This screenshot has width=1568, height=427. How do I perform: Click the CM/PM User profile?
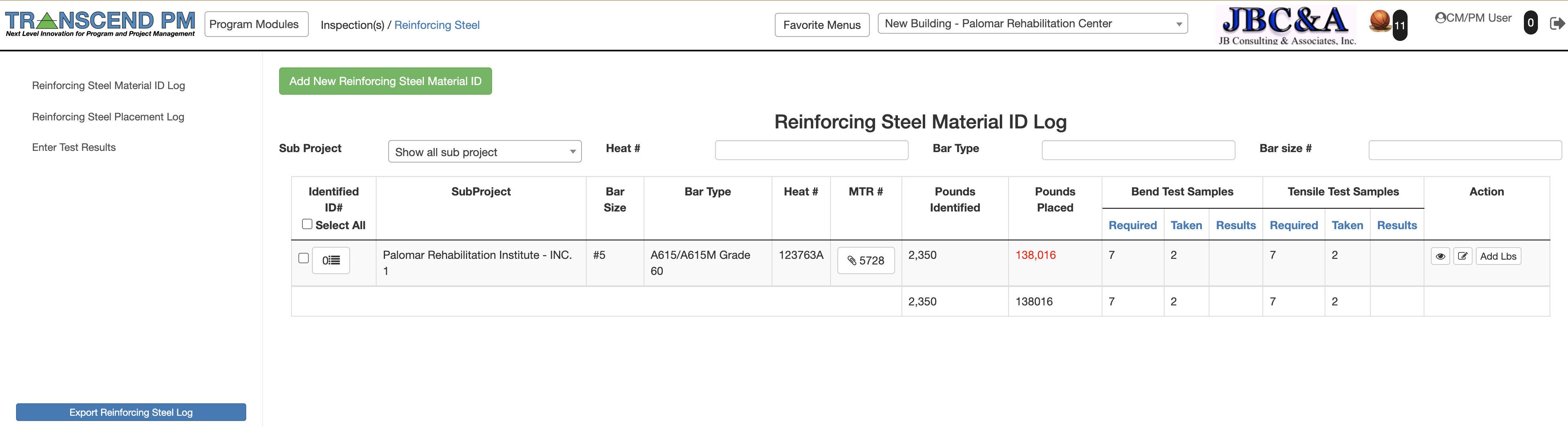click(x=1473, y=18)
